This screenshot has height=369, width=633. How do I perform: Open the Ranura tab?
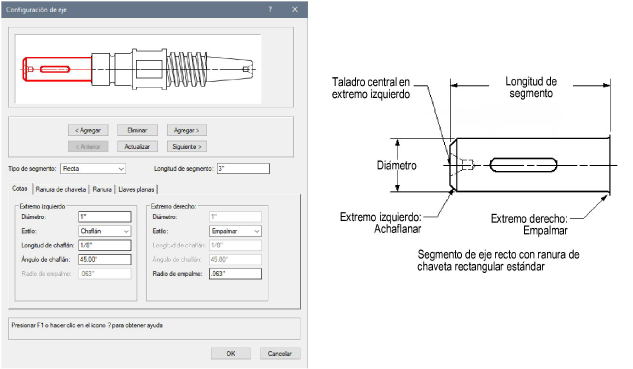pos(102,189)
